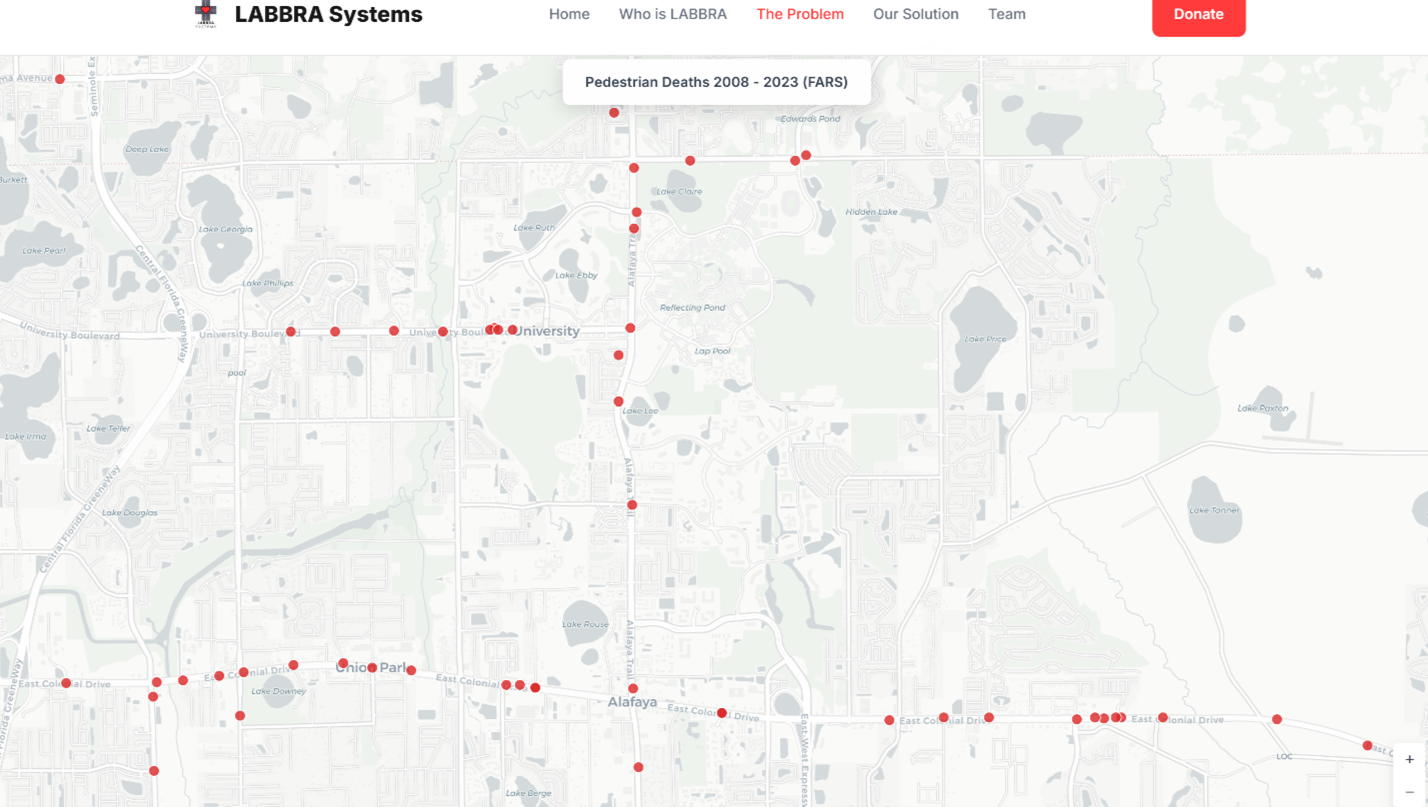Select The Problem nav item
1428x807 pixels.
[x=799, y=14]
